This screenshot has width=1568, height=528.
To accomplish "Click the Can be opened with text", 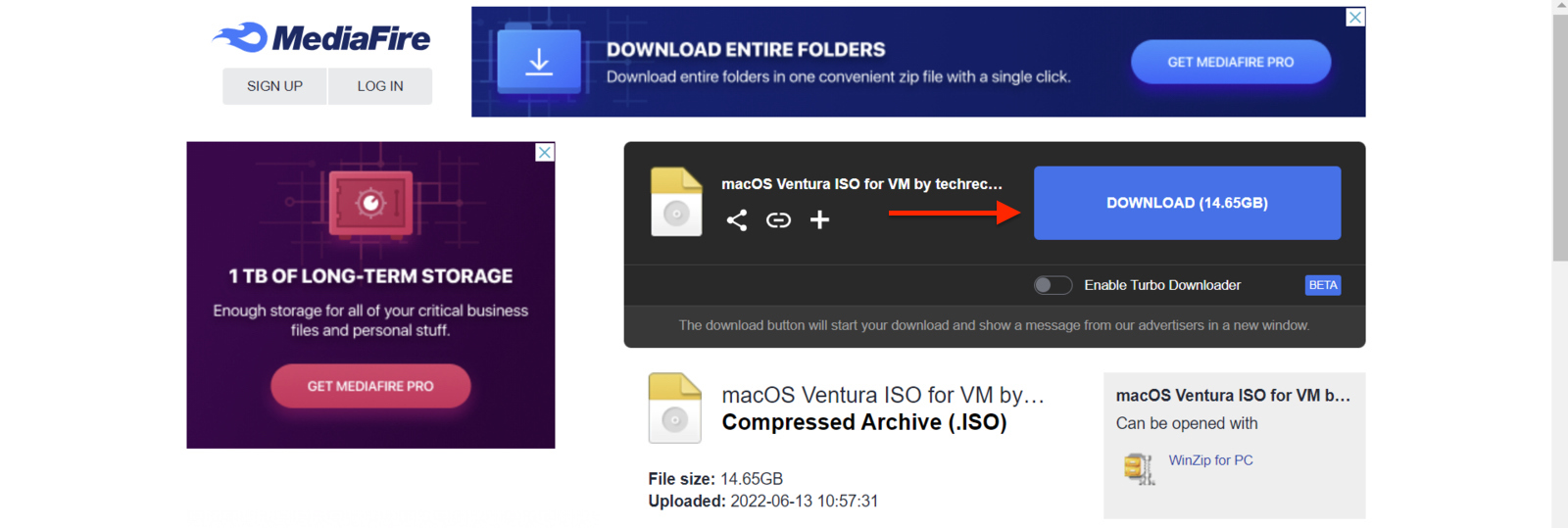I will click(x=1187, y=423).
